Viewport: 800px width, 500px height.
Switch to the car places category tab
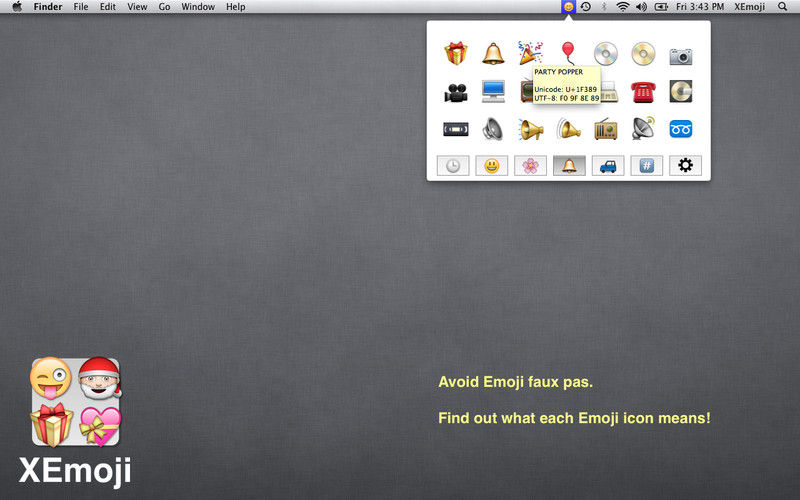pos(607,166)
